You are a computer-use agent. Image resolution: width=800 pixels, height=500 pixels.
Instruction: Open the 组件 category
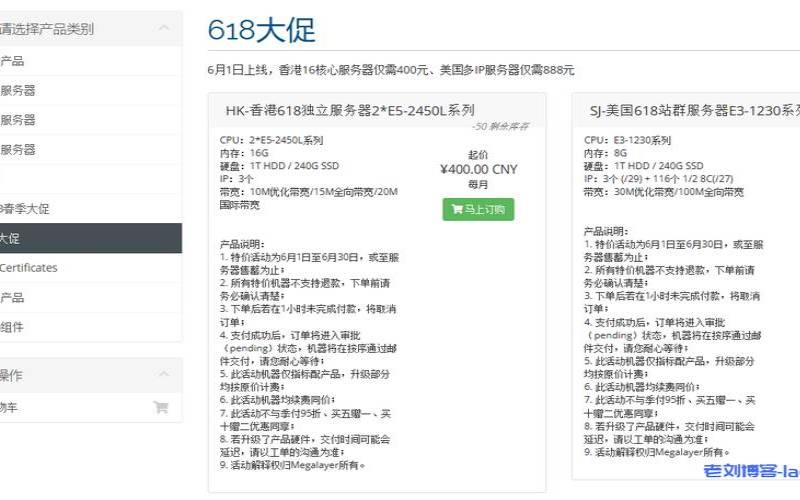(x=12, y=327)
